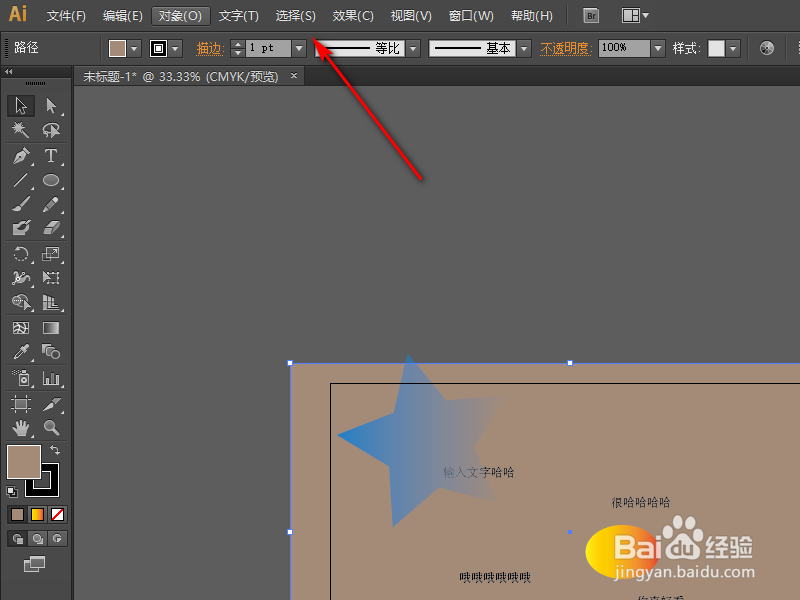Collapse the tools panel double arrows
Screen dimensions: 800x600
point(9,71)
